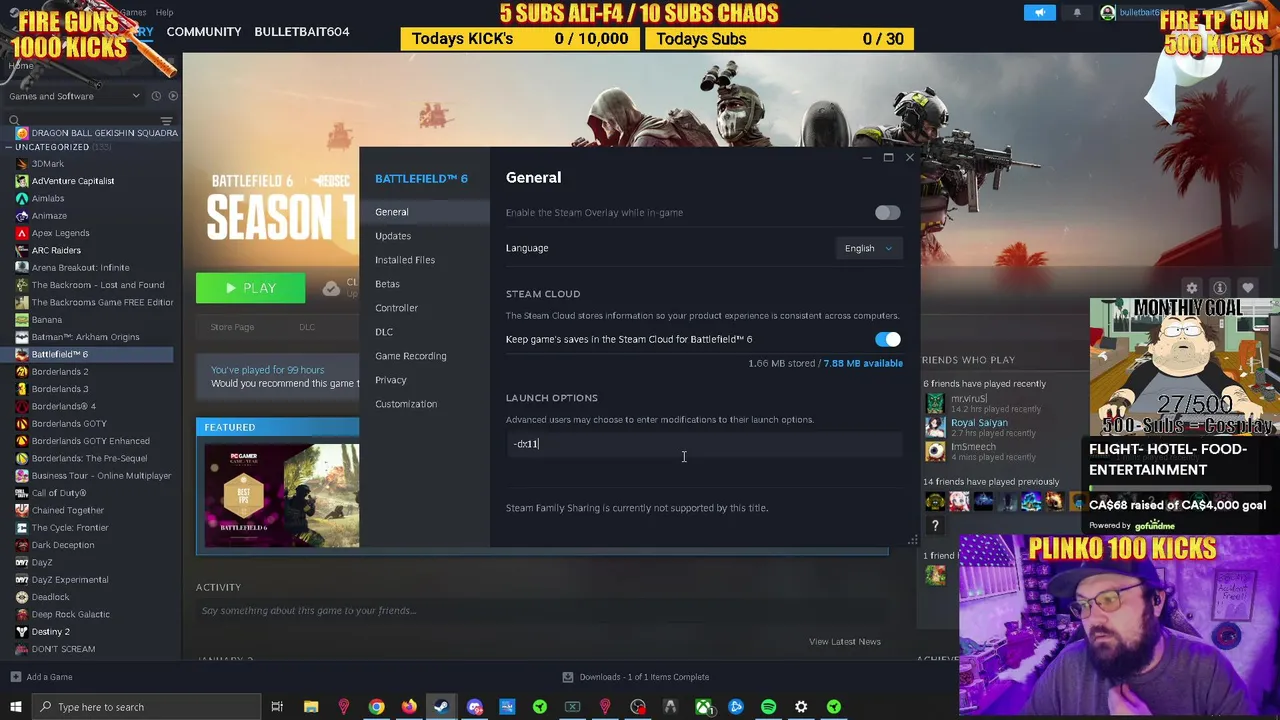
Task: Click the Apex Legends game icon
Action: click(21, 233)
